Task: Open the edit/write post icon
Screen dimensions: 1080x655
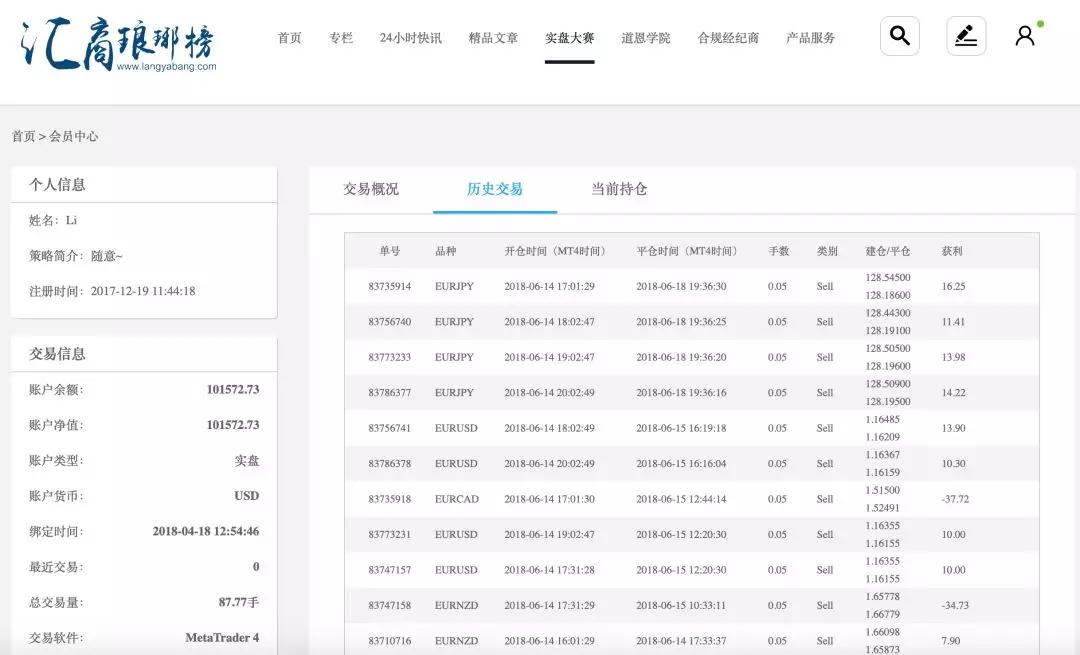Action: pos(966,37)
